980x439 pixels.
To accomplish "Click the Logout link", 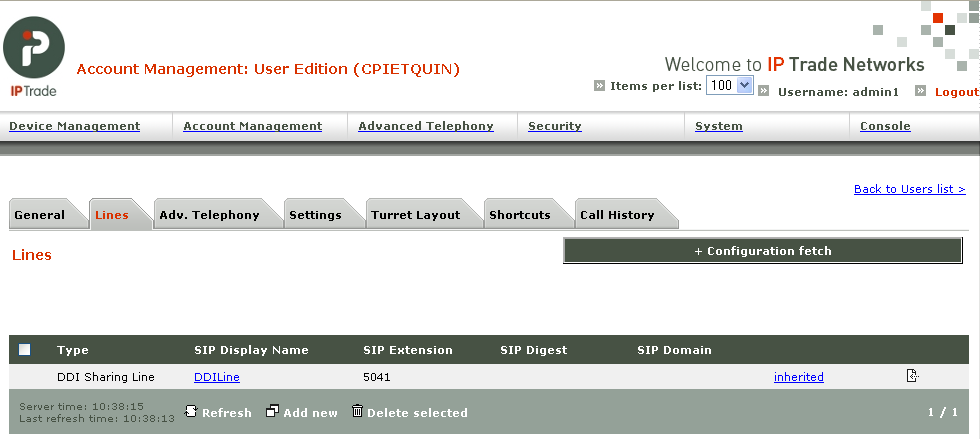I will pos(957,92).
